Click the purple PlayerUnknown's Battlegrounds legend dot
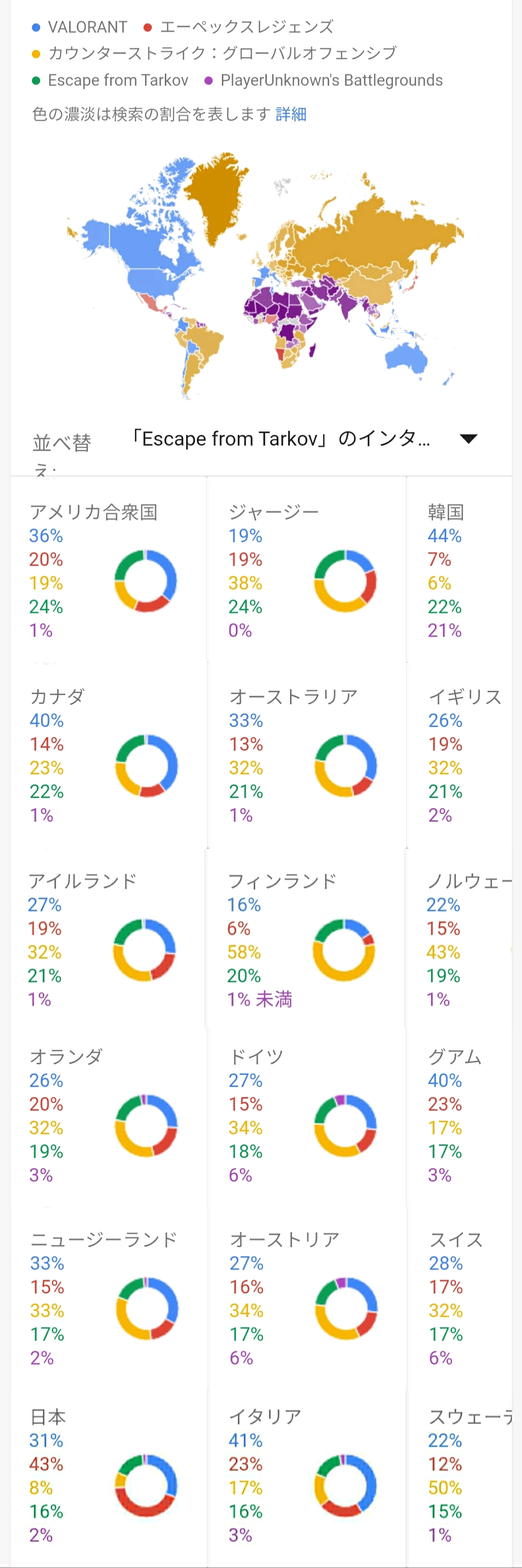 click(208, 81)
